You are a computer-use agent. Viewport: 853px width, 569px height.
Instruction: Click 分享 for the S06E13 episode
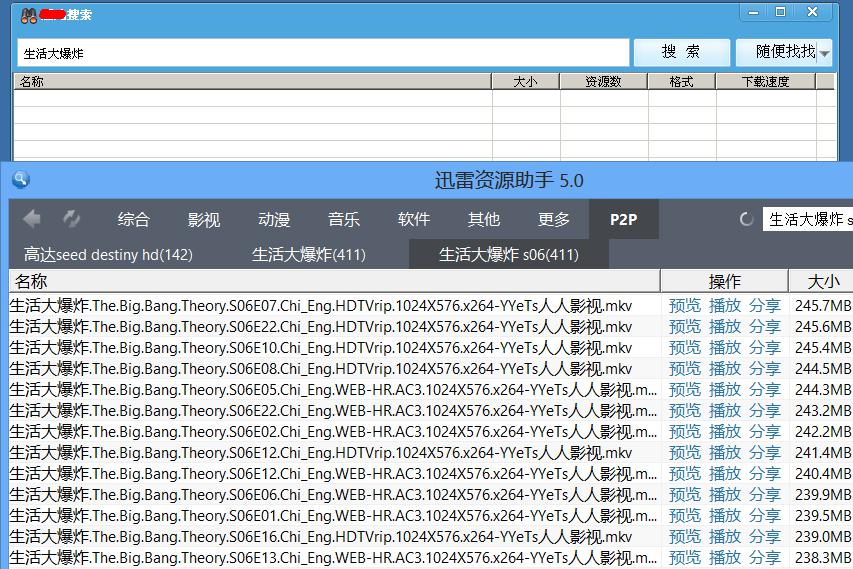pos(765,557)
